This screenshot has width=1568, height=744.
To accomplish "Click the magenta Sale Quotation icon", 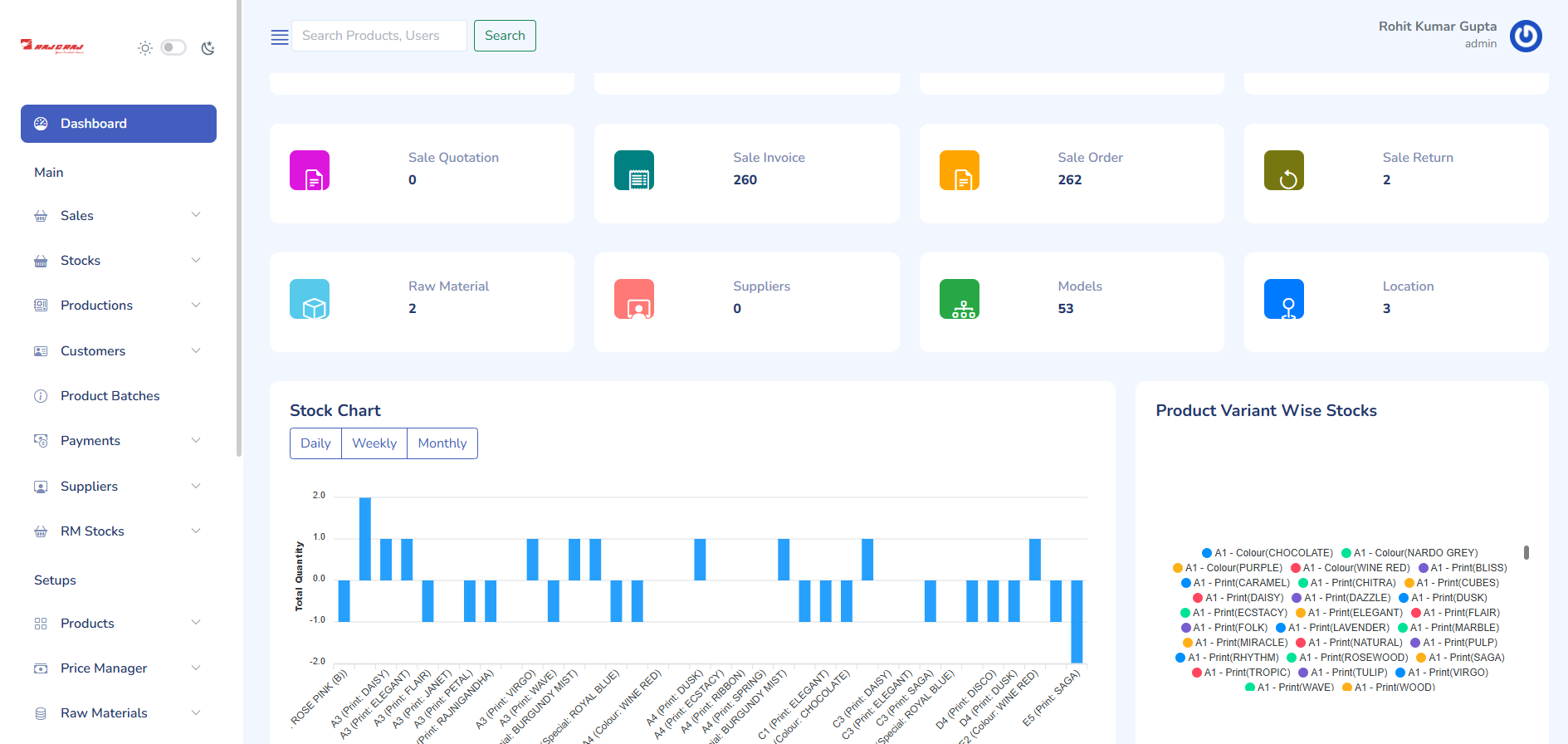I will [310, 170].
